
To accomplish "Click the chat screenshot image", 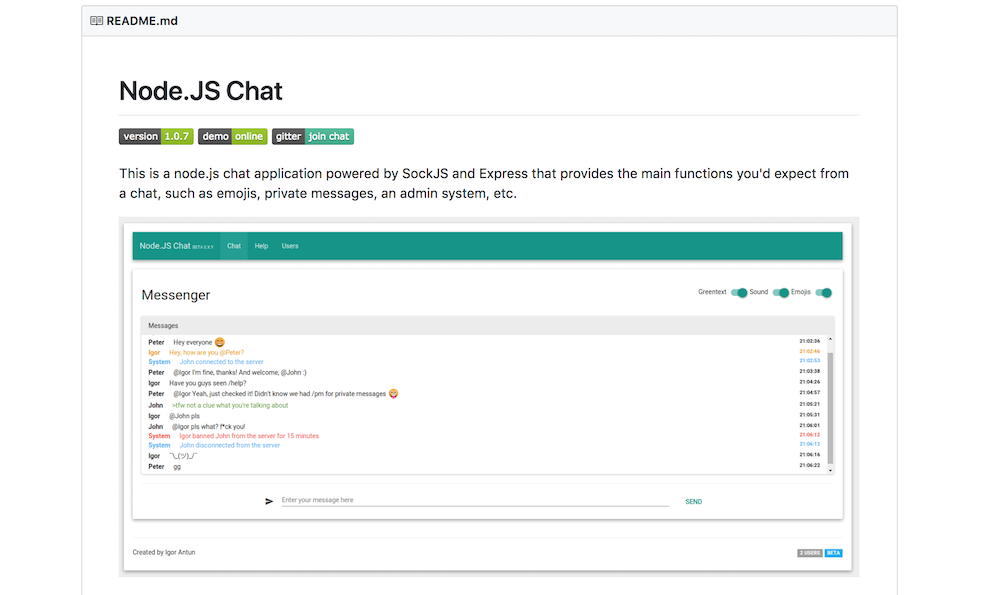I will (489, 397).
